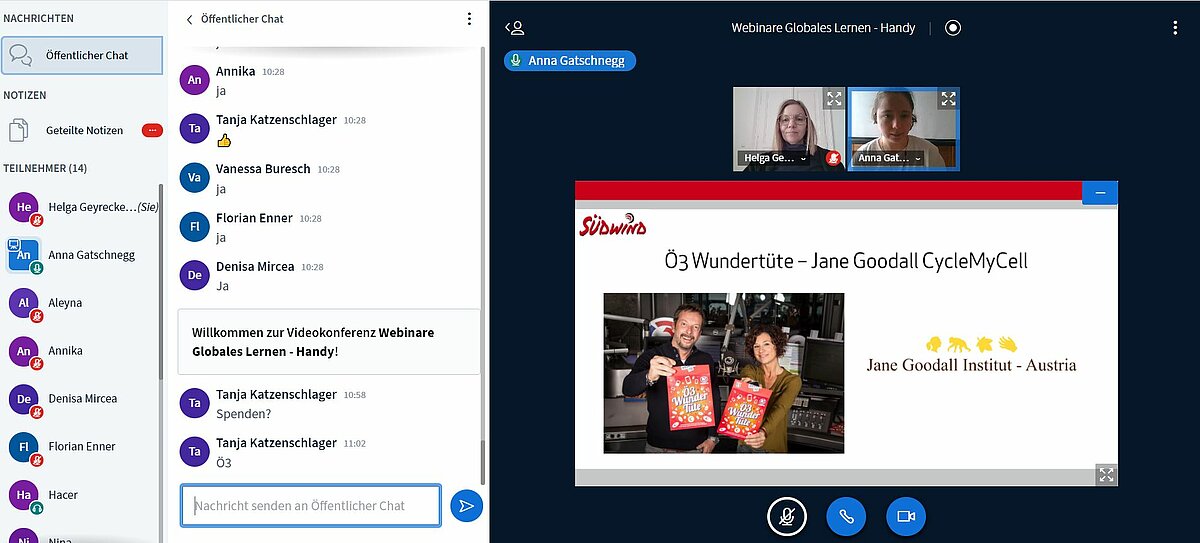Select participant Anna Gatschnegg in user list

tap(82, 255)
